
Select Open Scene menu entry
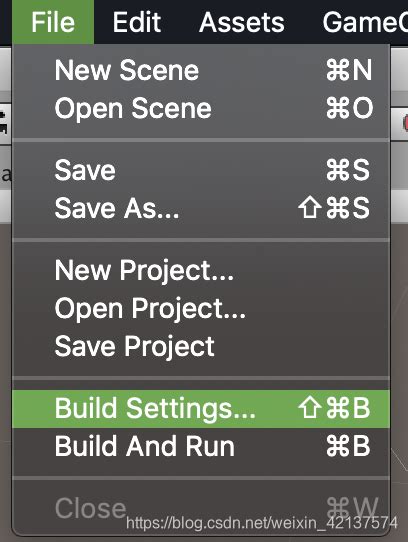(201, 108)
